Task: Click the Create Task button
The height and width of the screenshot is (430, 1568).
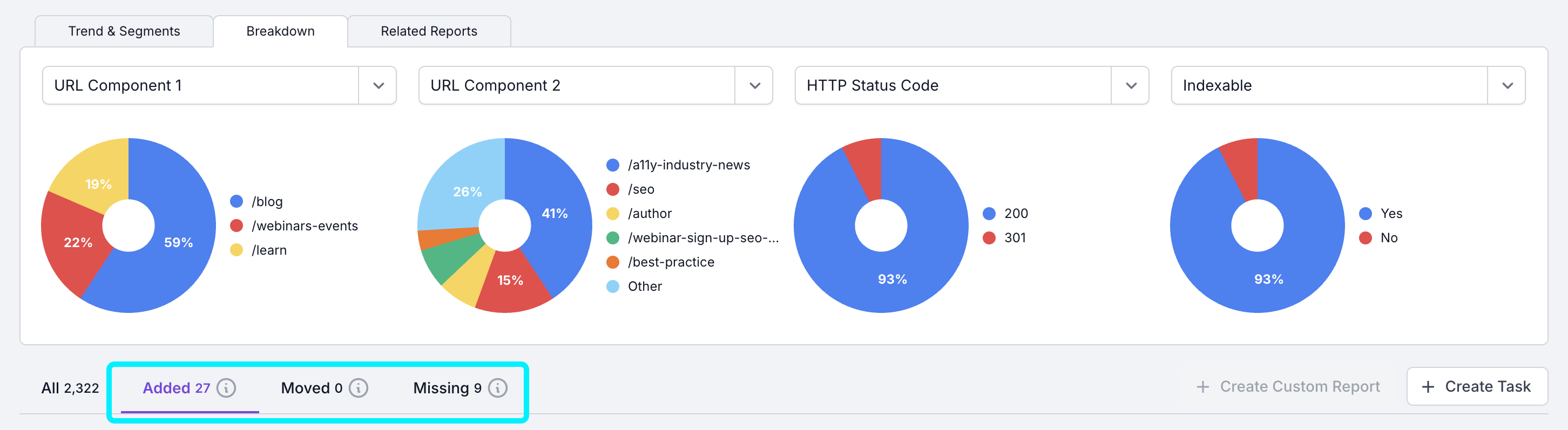Action: point(1477,387)
